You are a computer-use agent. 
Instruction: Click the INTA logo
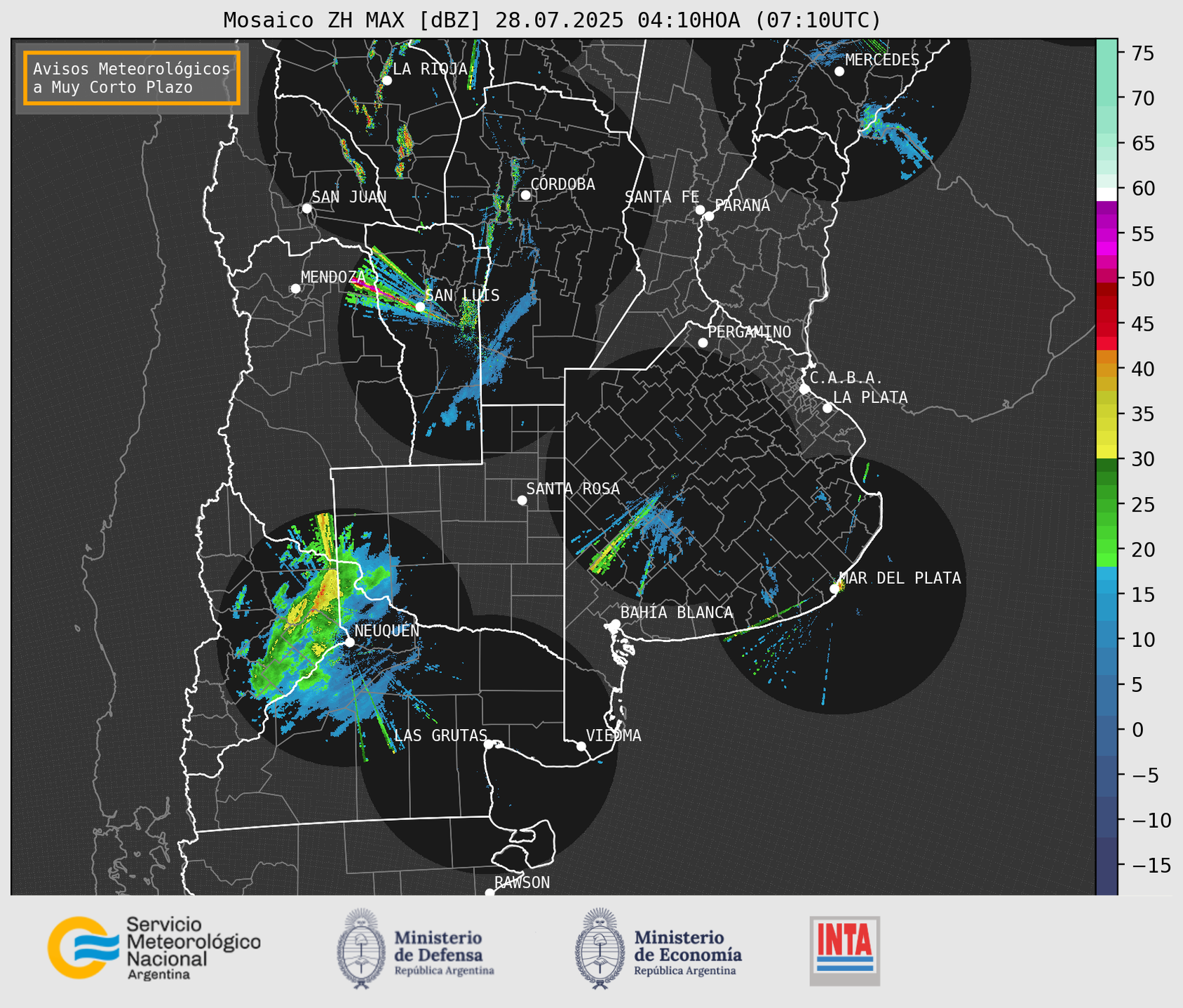tap(844, 951)
